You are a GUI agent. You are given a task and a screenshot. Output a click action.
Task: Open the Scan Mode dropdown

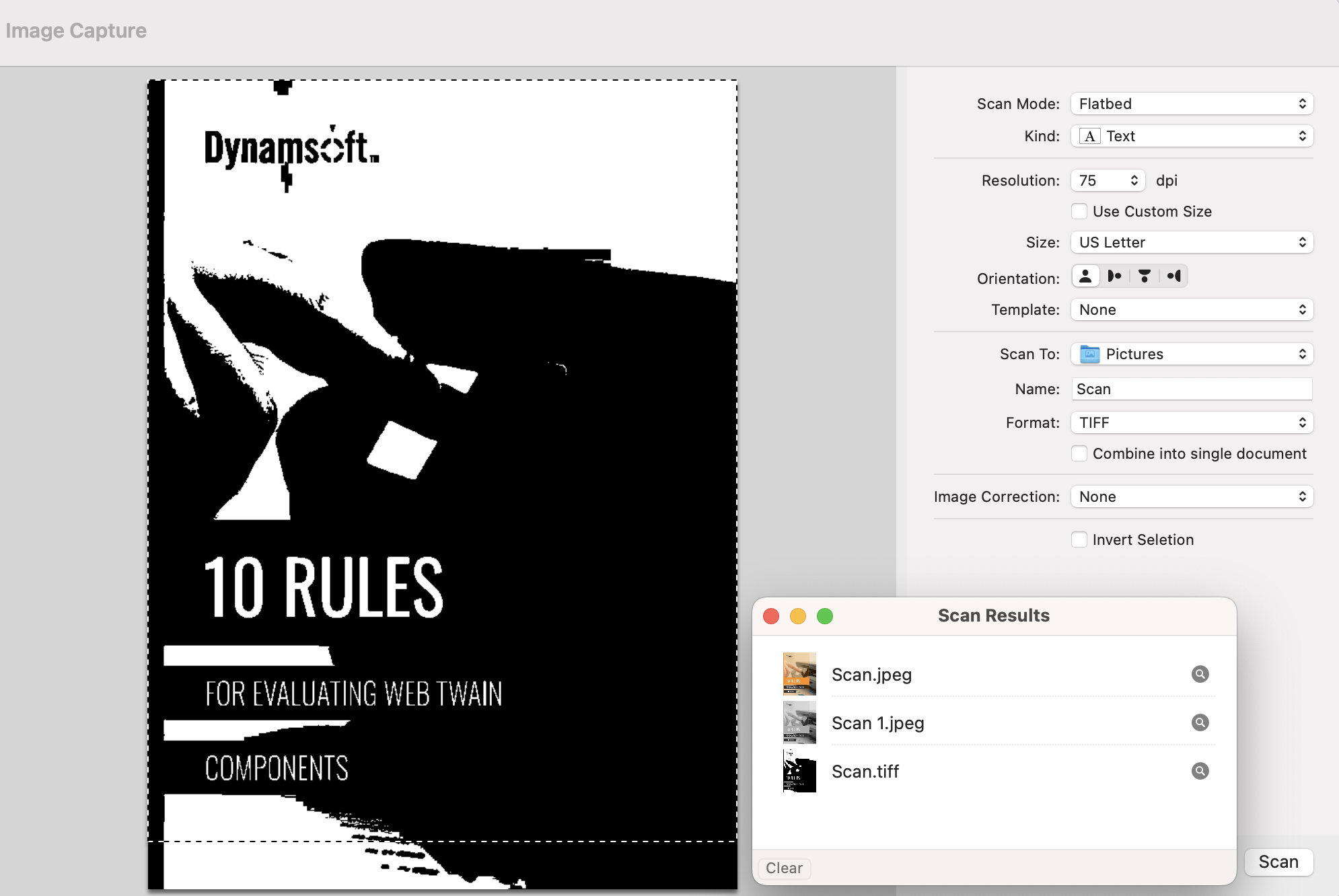point(1192,104)
